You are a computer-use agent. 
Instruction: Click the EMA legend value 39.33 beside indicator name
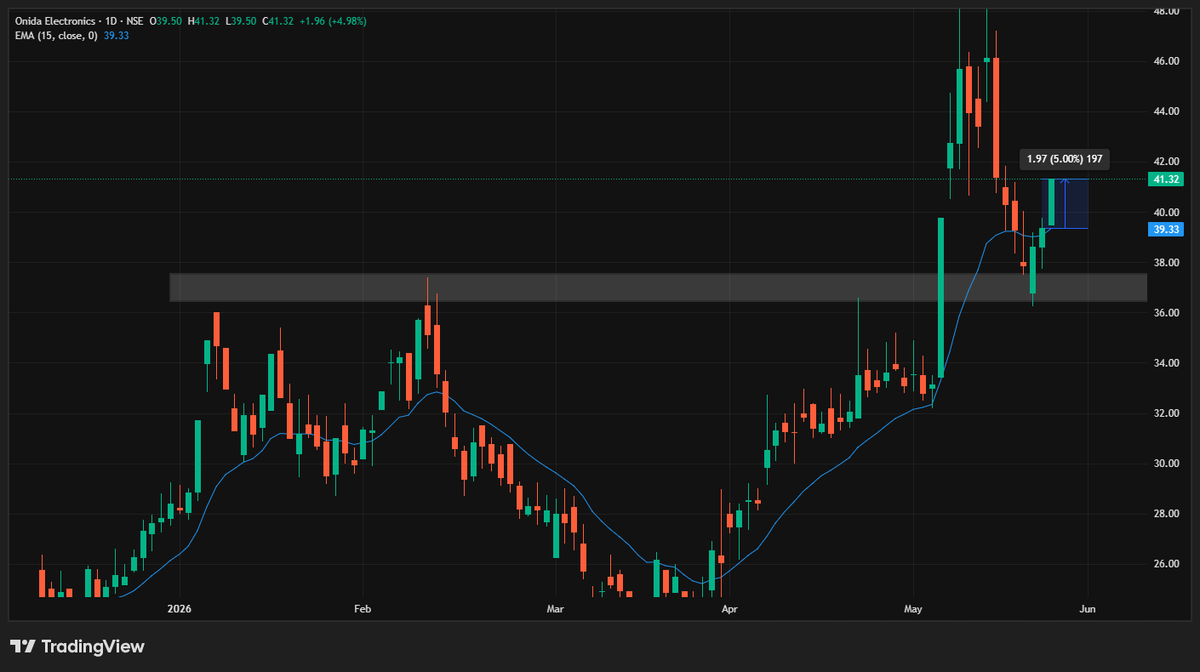[116, 35]
